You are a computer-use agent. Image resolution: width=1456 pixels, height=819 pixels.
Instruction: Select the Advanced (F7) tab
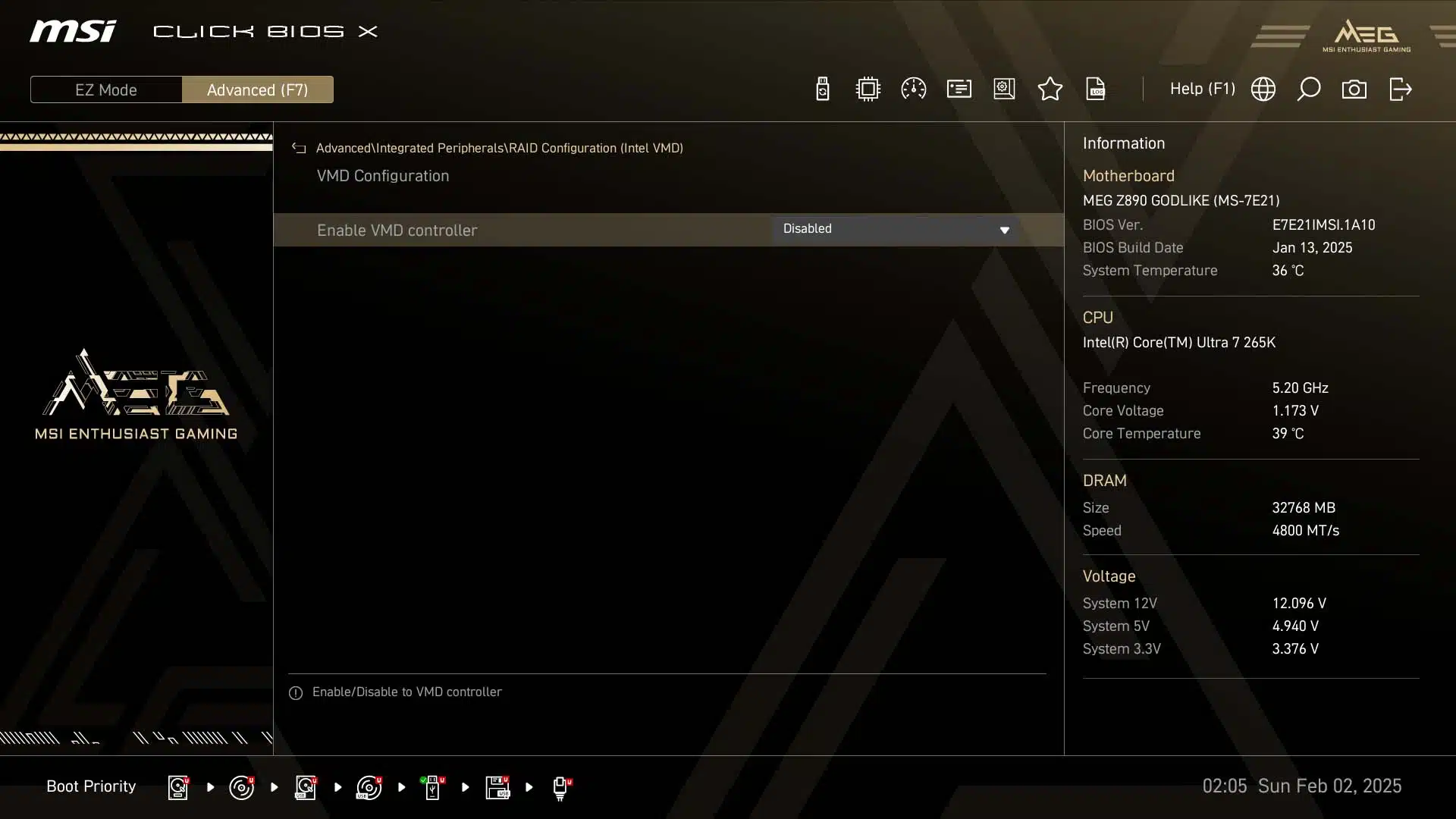tap(258, 89)
